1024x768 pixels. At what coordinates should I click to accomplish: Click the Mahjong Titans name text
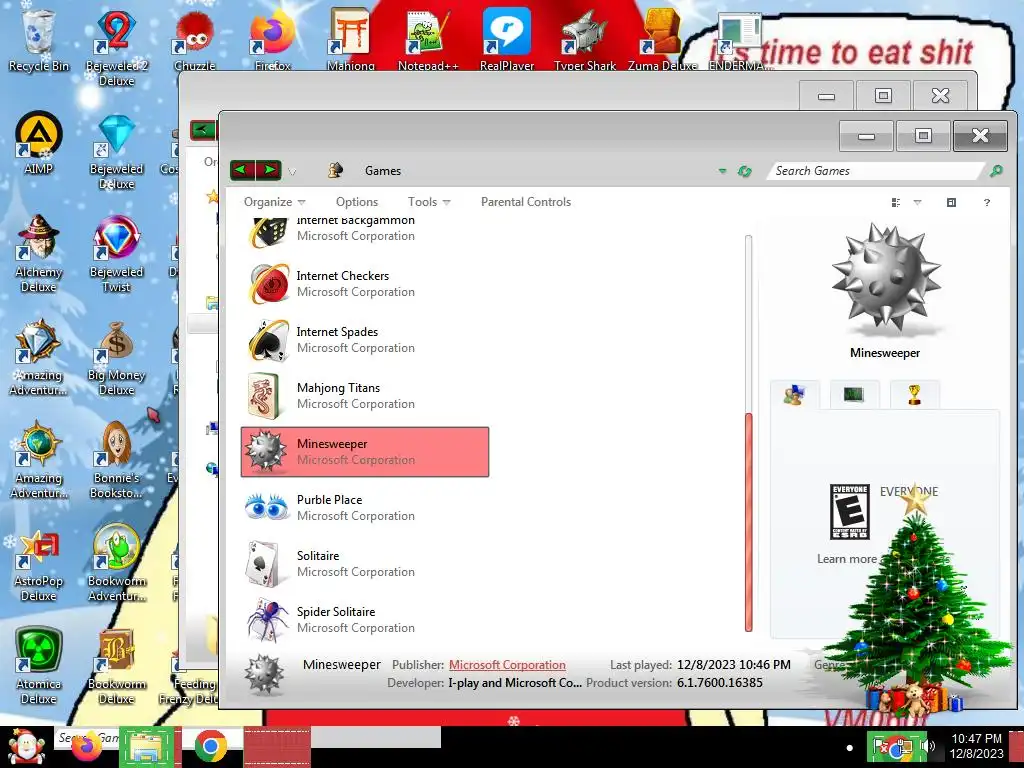click(x=338, y=388)
